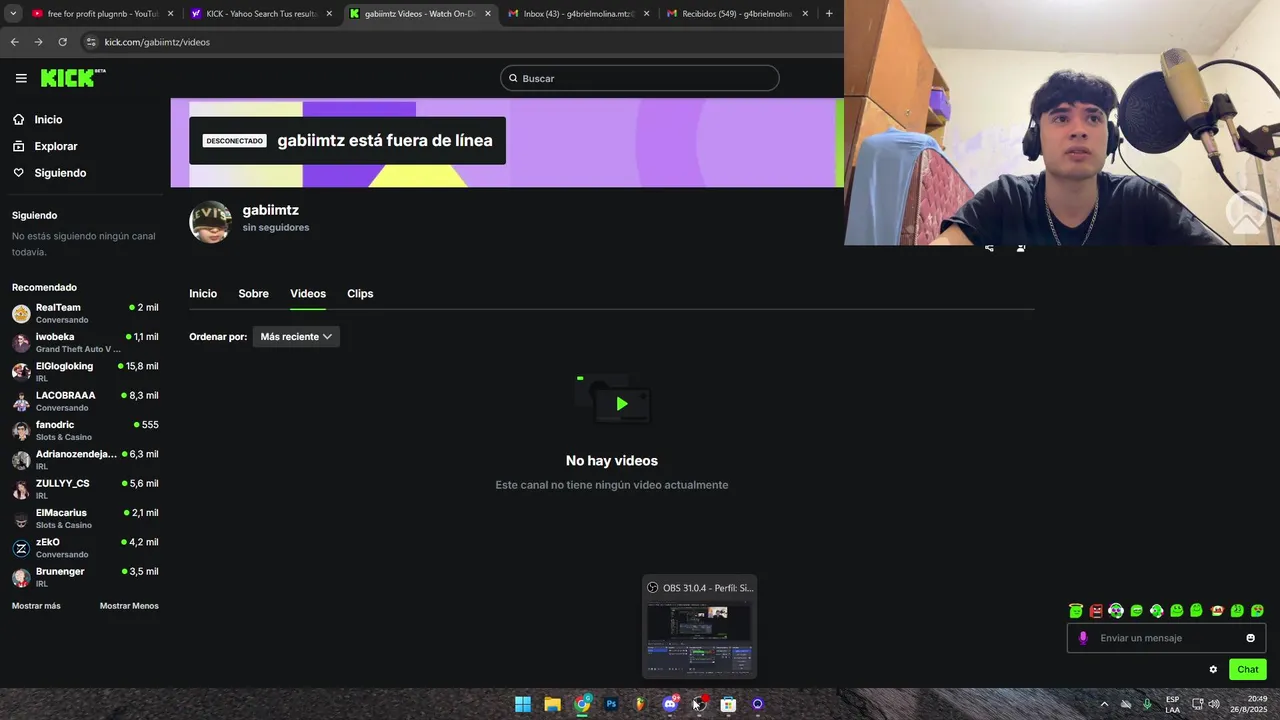Image resolution: width=1280 pixels, height=720 pixels.
Task: Open recommended channel ElGlogloking
Action: pyautogui.click(x=85, y=372)
